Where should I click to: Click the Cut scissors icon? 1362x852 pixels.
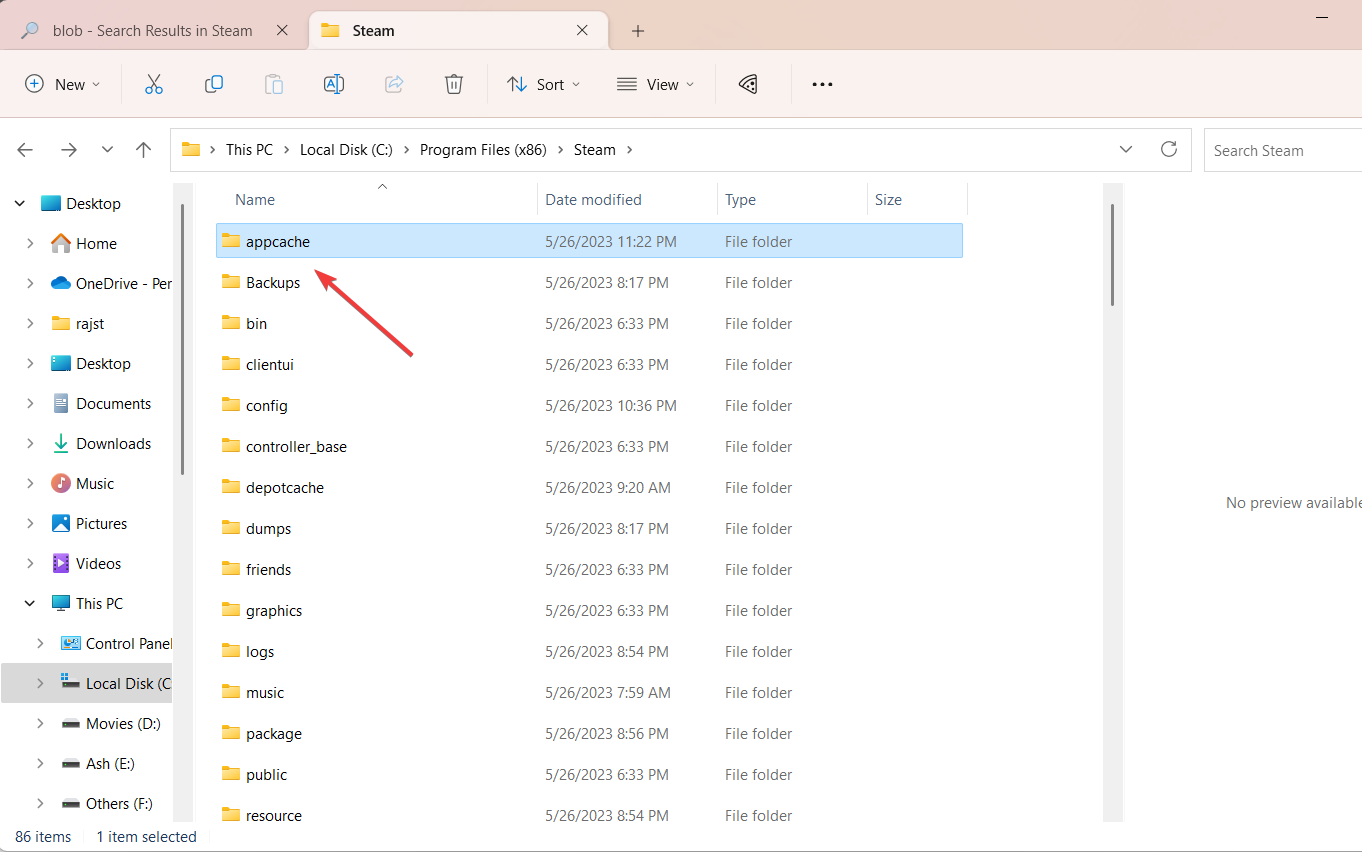(153, 84)
